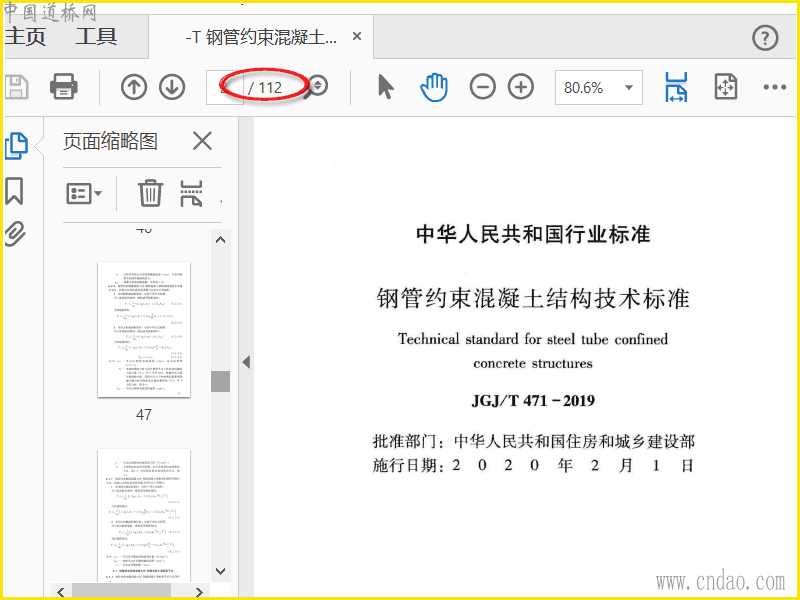800x600 pixels.
Task: Select page 47 thumbnail
Action: click(144, 330)
